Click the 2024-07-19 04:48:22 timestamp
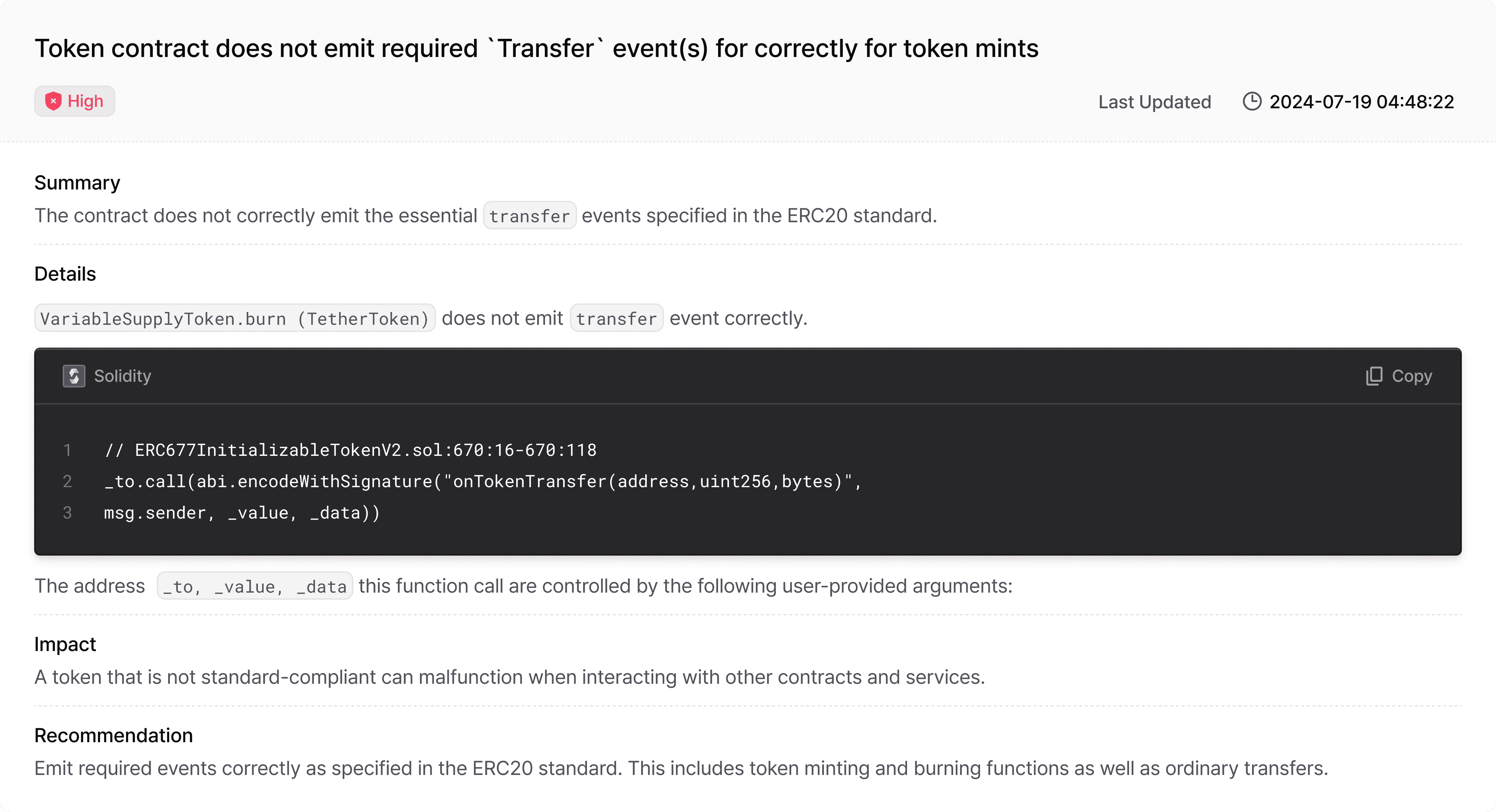1496x812 pixels. [1361, 101]
